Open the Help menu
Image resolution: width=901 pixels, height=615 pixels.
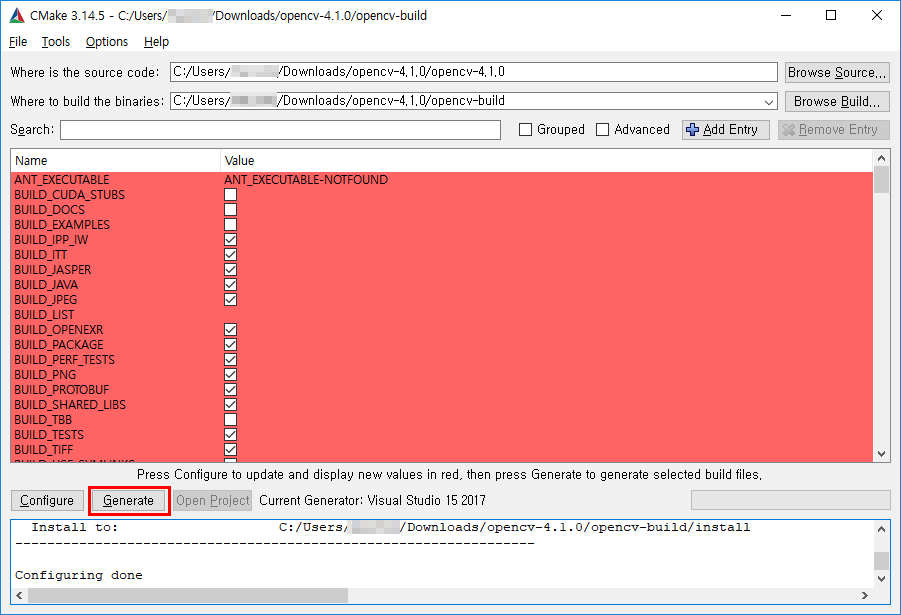(156, 41)
